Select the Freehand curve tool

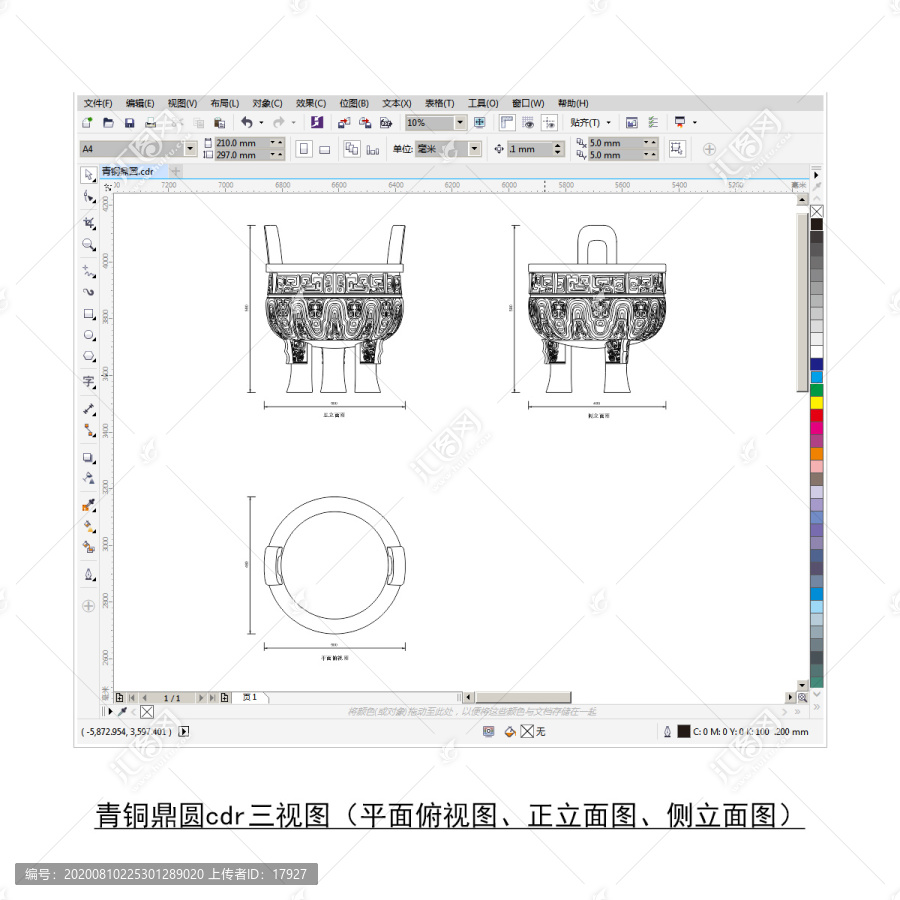[x=88, y=271]
